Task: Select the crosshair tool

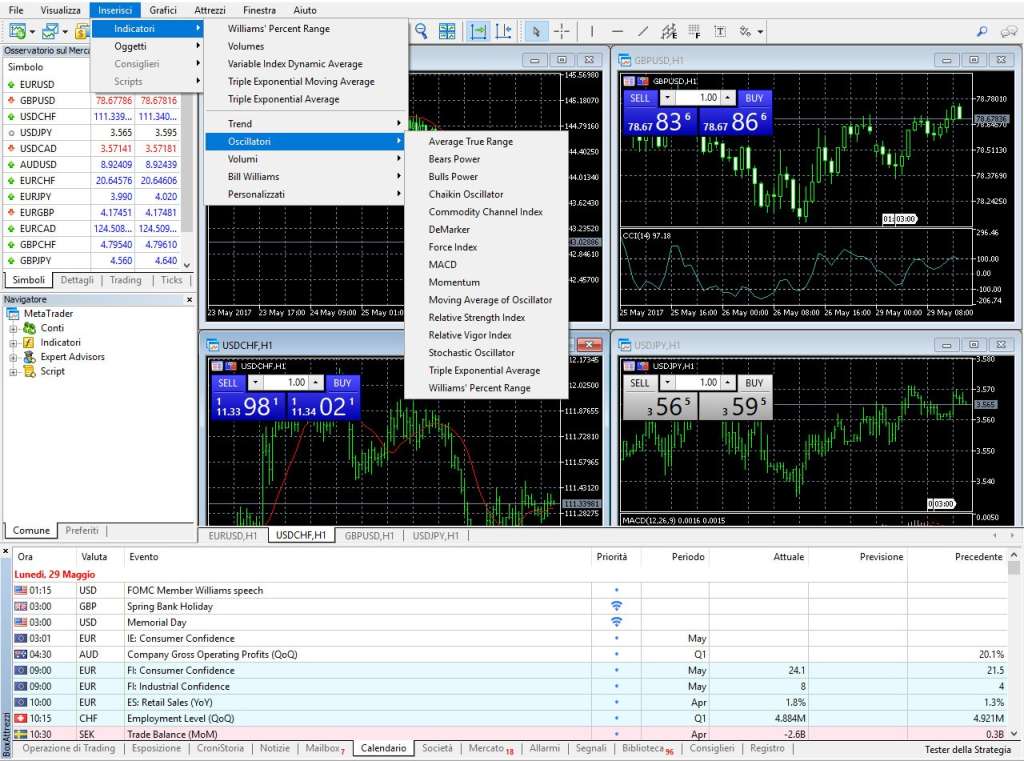Action: 562,31
